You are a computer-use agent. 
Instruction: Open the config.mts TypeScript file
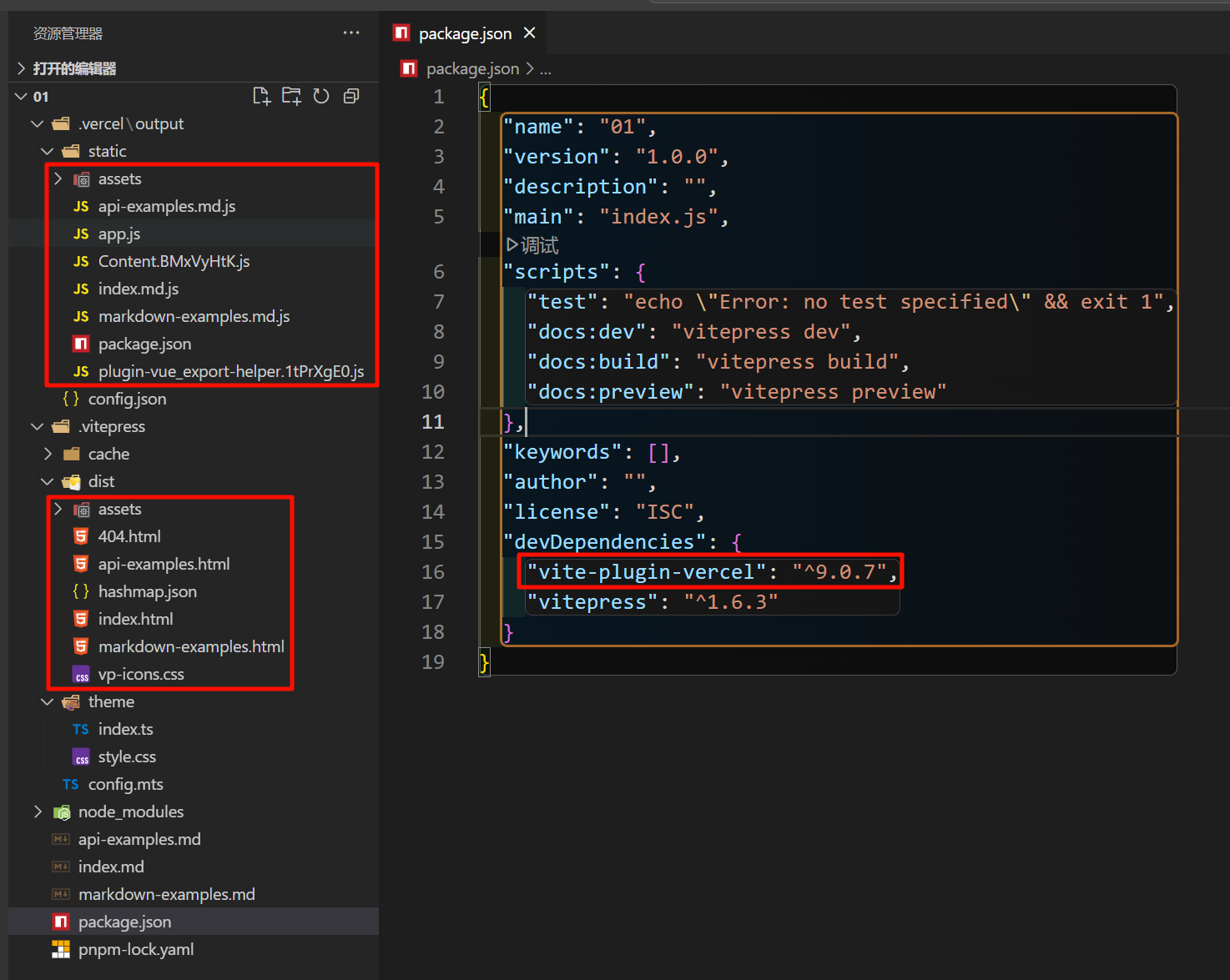(x=125, y=784)
